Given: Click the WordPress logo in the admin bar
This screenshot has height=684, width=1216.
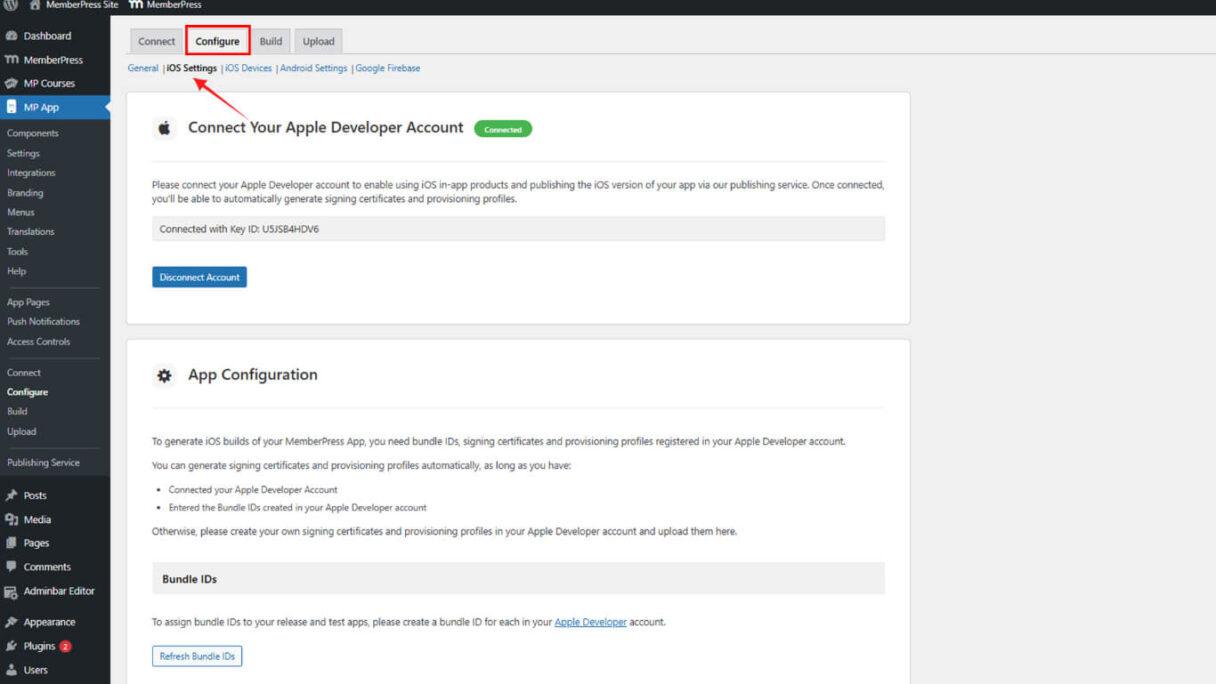Looking at the screenshot, I should [x=10, y=4].
